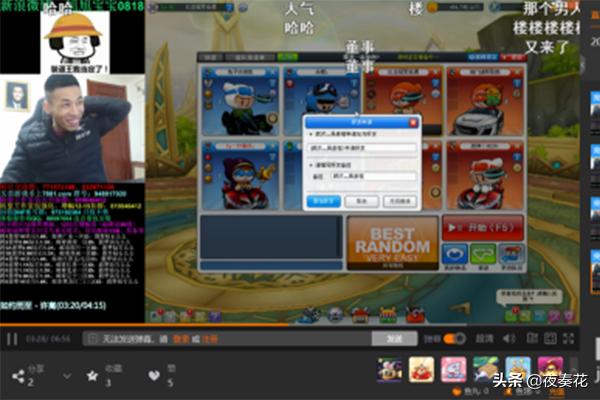The image size is (600, 400).
Task: Click the streamer webcam overlay
Action: point(72,128)
